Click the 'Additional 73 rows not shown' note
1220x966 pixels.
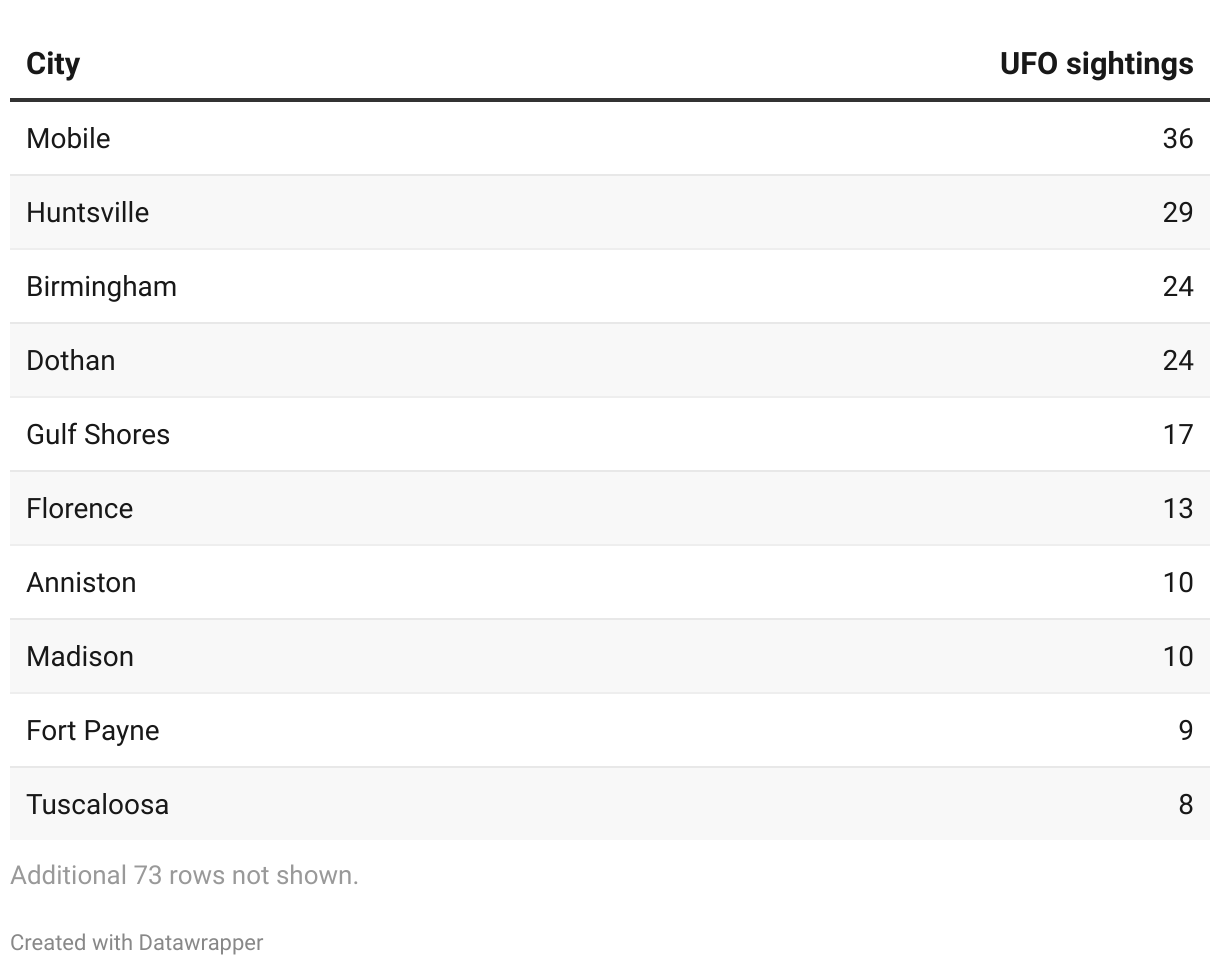coord(184,875)
